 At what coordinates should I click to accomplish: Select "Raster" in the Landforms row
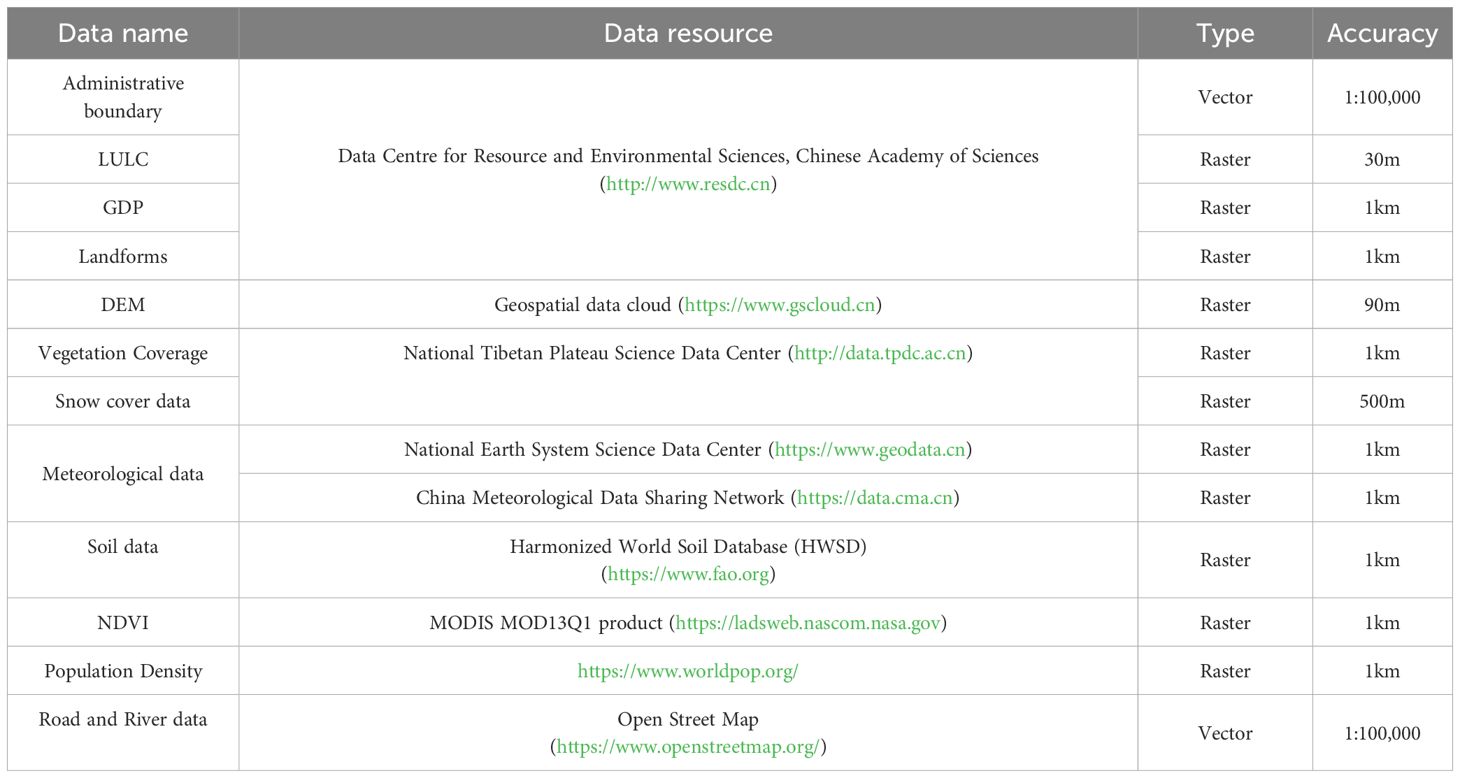pyautogui.click(x=1225, y=256)
